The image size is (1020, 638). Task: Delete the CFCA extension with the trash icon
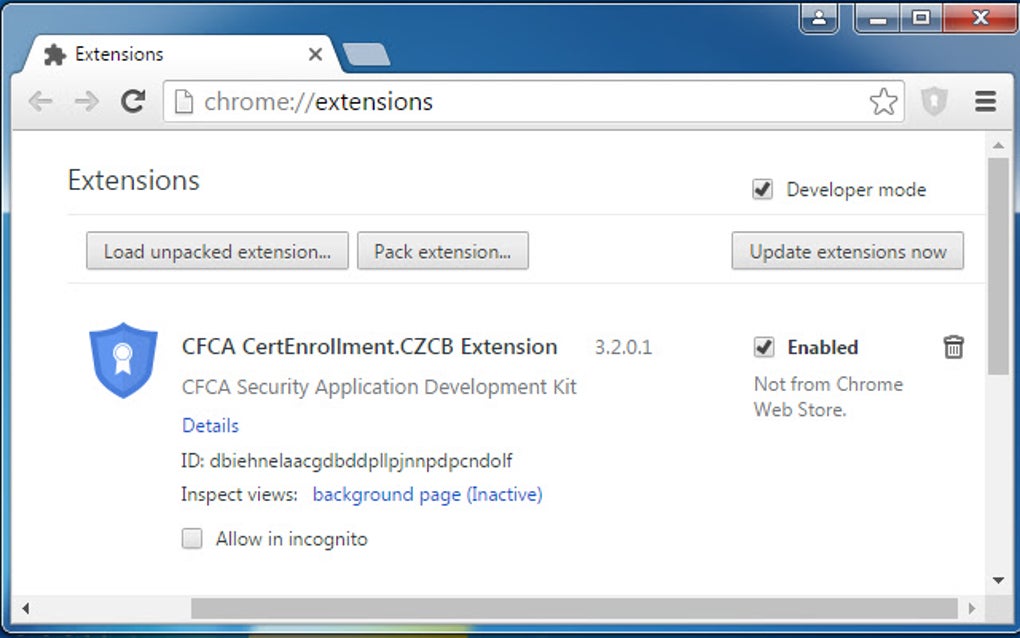pos(954,347)
